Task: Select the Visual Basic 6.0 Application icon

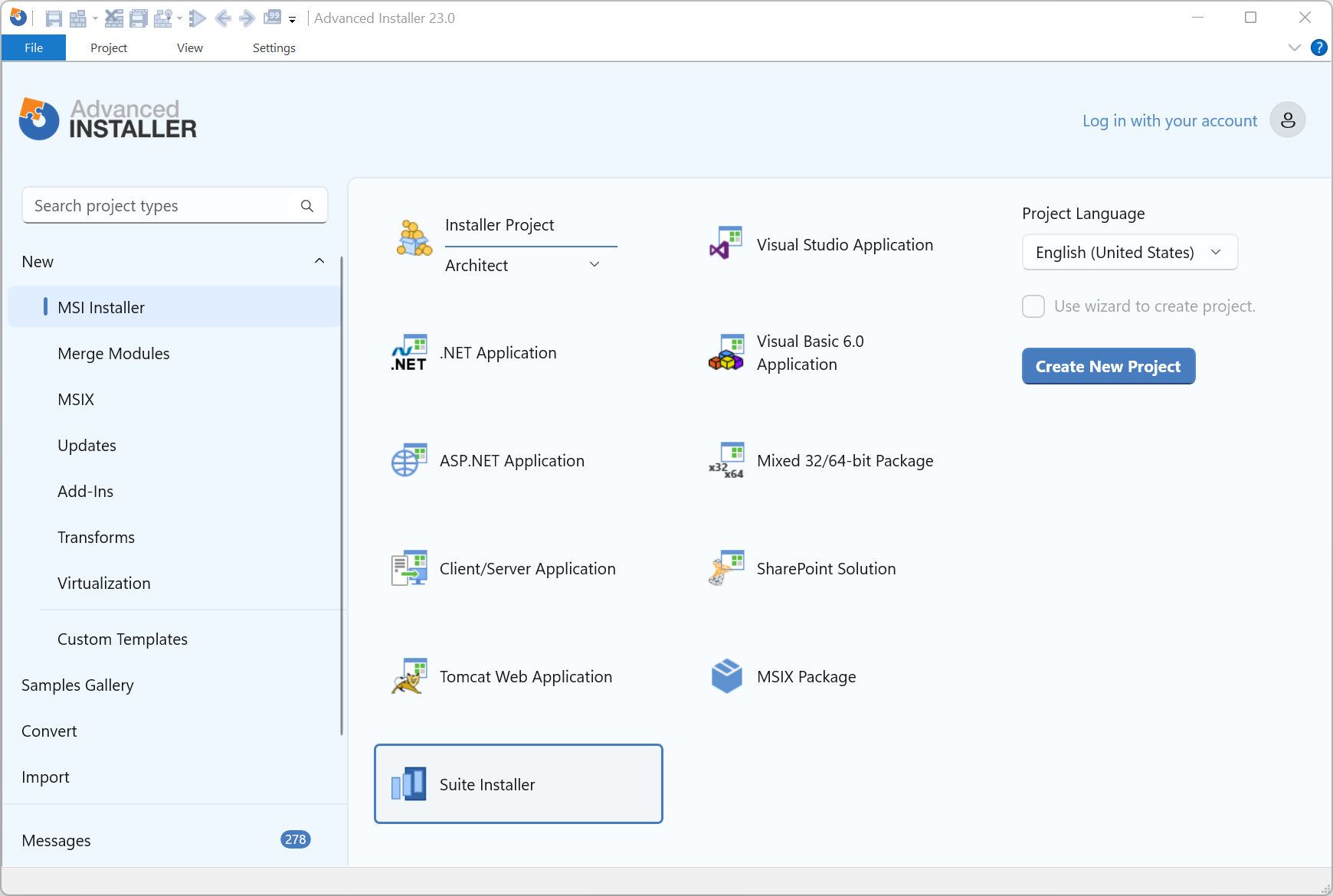Action: [x=726, y=353]
